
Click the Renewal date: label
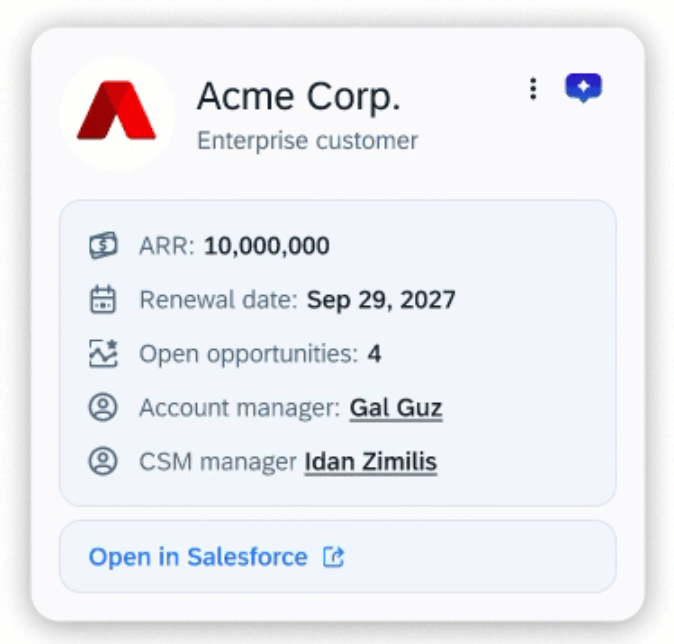click(x=219, y=300)
